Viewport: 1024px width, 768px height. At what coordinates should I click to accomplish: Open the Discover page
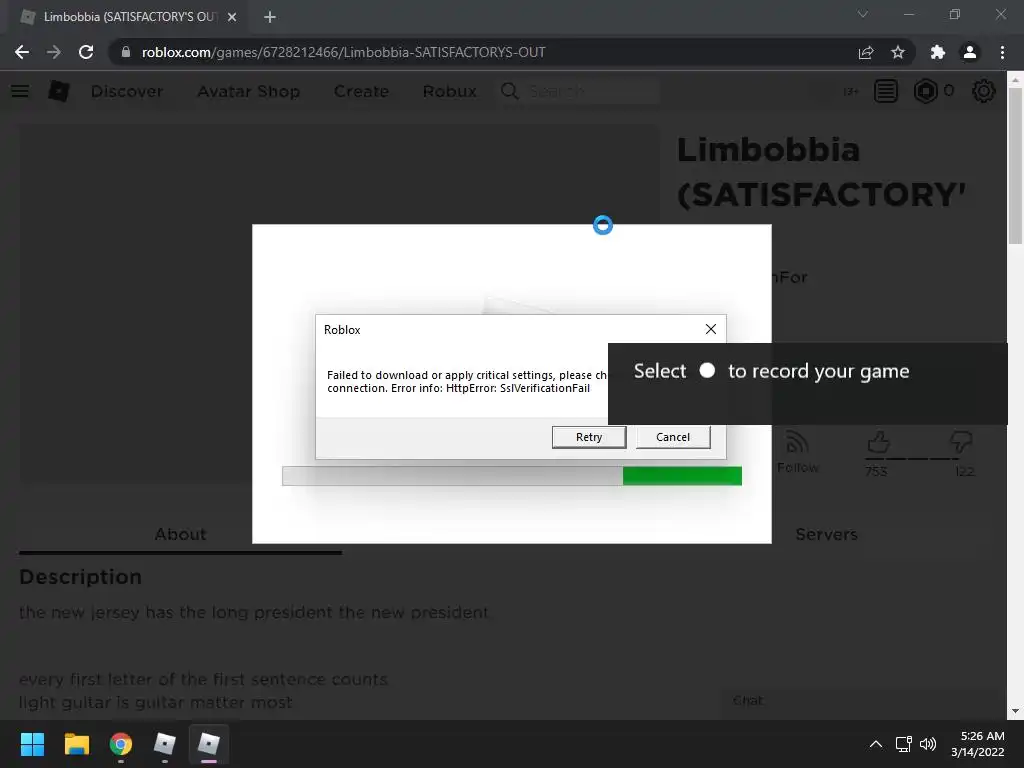coord(127,91)
